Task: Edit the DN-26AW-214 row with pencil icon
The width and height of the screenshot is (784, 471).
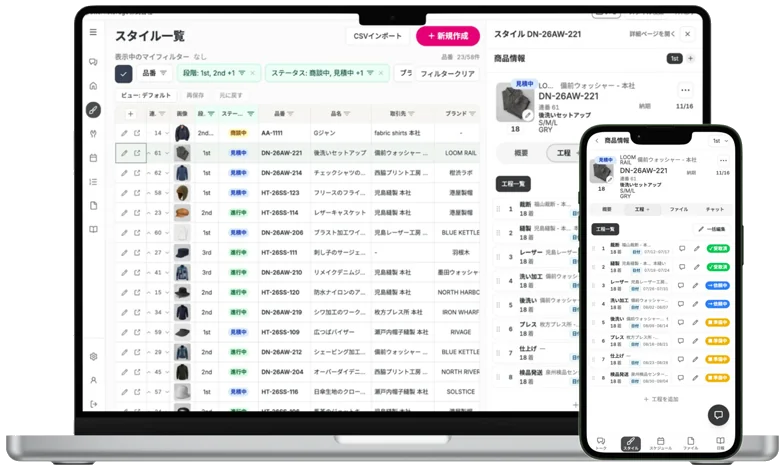Action: (124, 173)
